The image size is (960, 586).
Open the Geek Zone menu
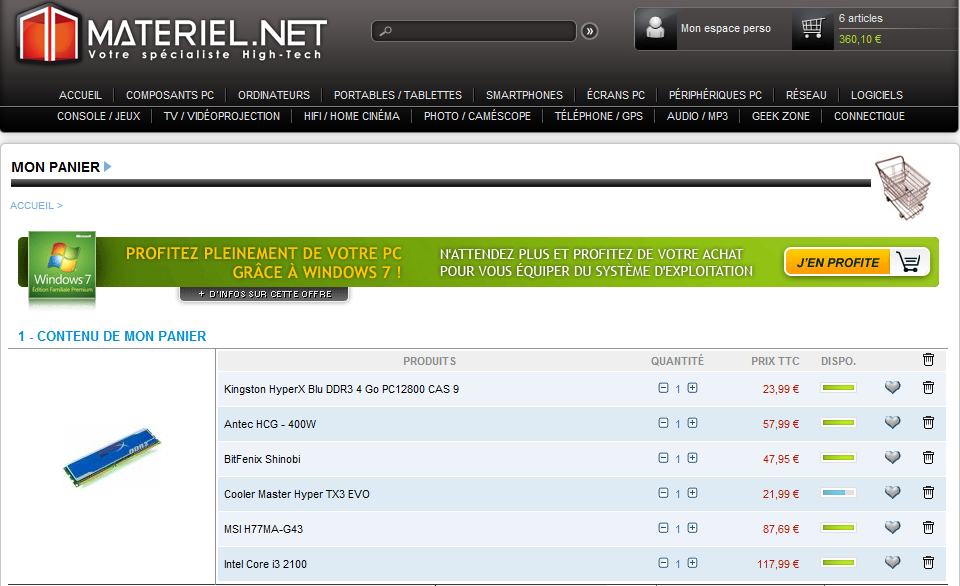click(x=780, y=116)
